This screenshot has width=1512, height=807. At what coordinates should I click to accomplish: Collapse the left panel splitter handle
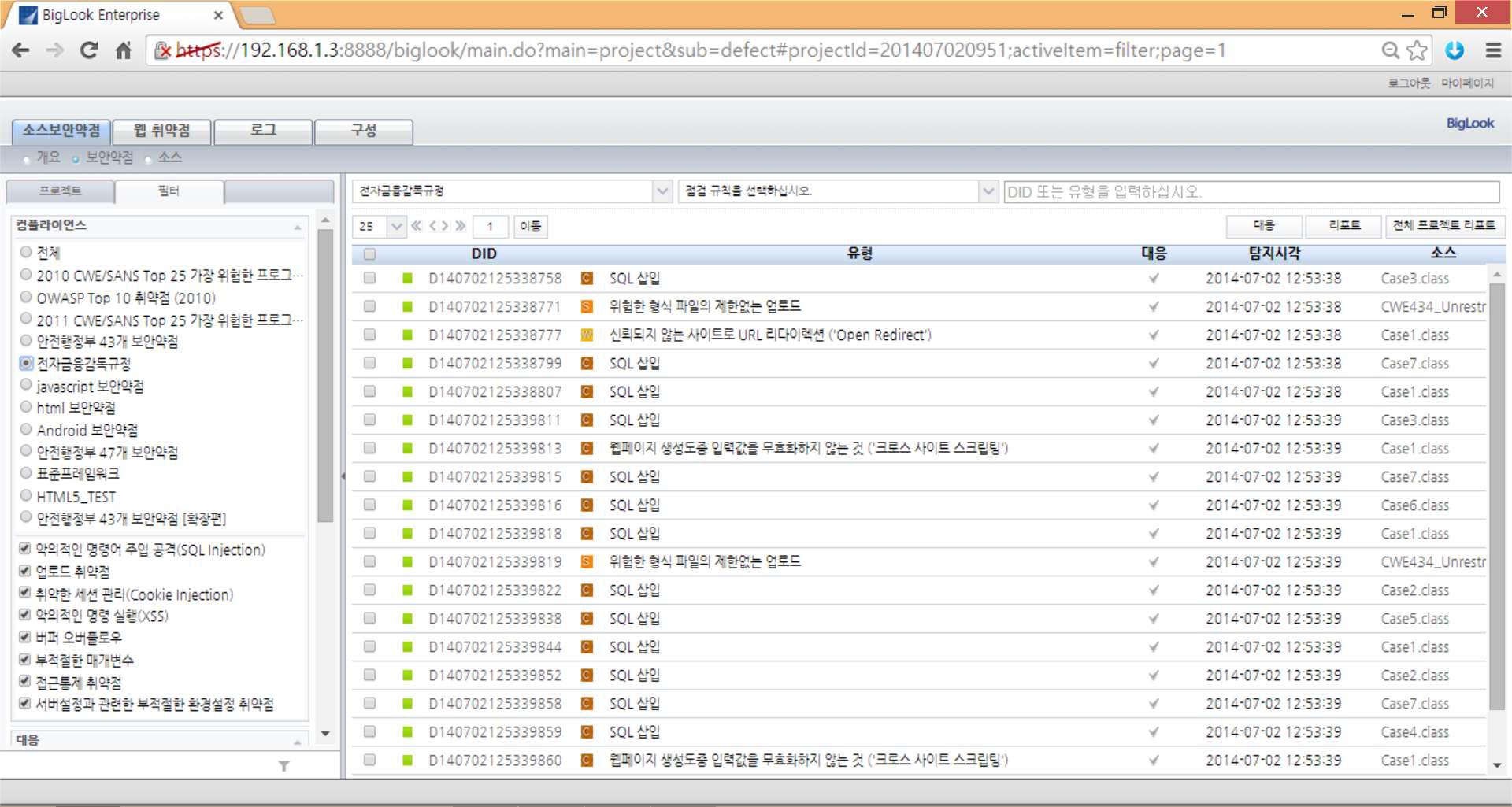coord(343,476)
